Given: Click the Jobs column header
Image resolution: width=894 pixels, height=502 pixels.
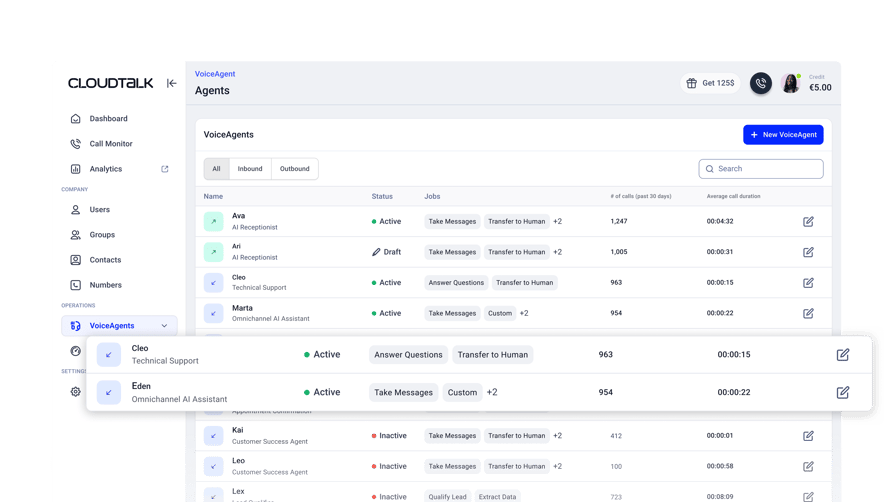Looking at the screenshot, I should (432, 196).
